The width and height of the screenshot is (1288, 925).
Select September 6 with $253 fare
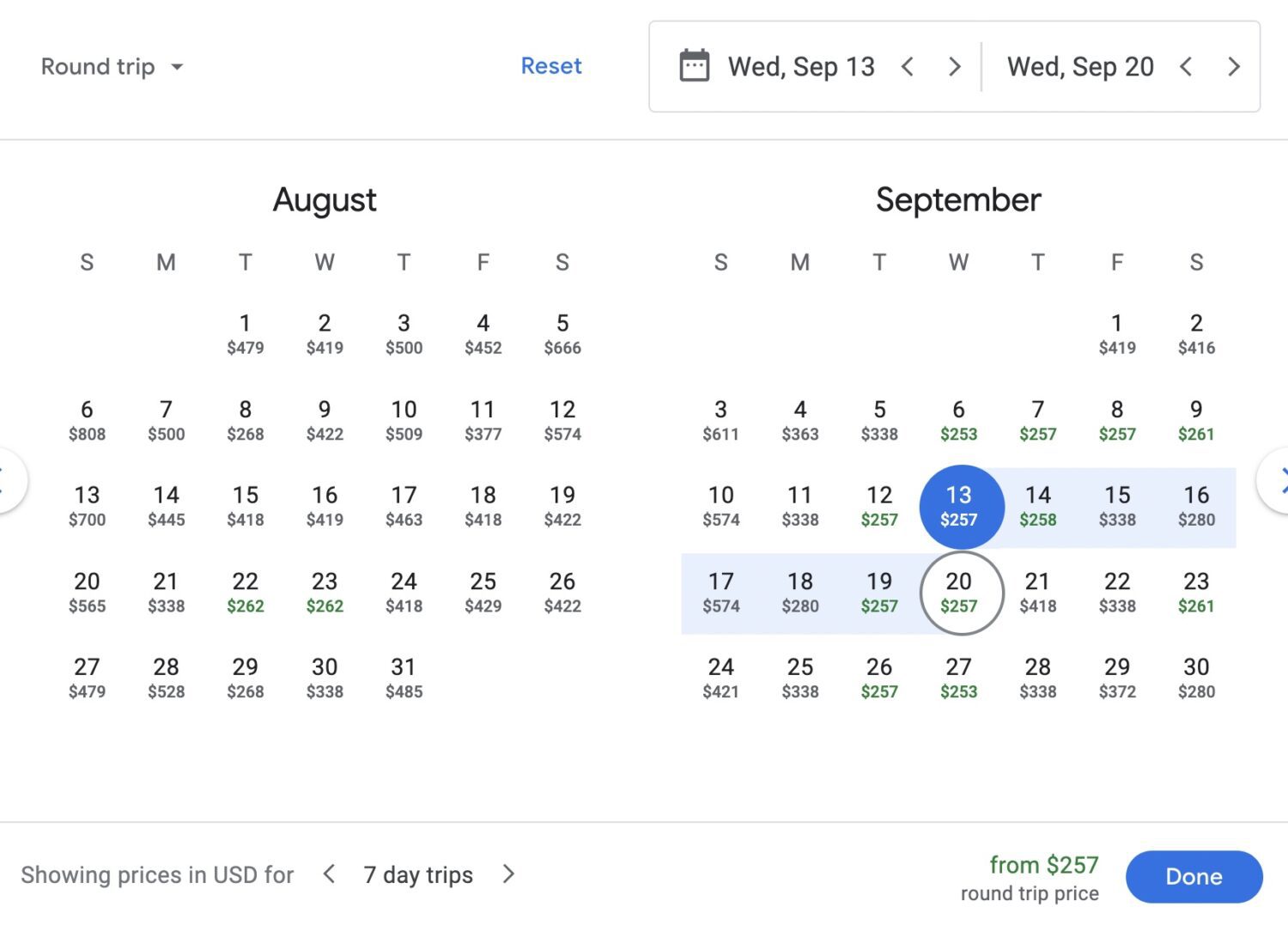pyautogui.click(x=958, y=421)
